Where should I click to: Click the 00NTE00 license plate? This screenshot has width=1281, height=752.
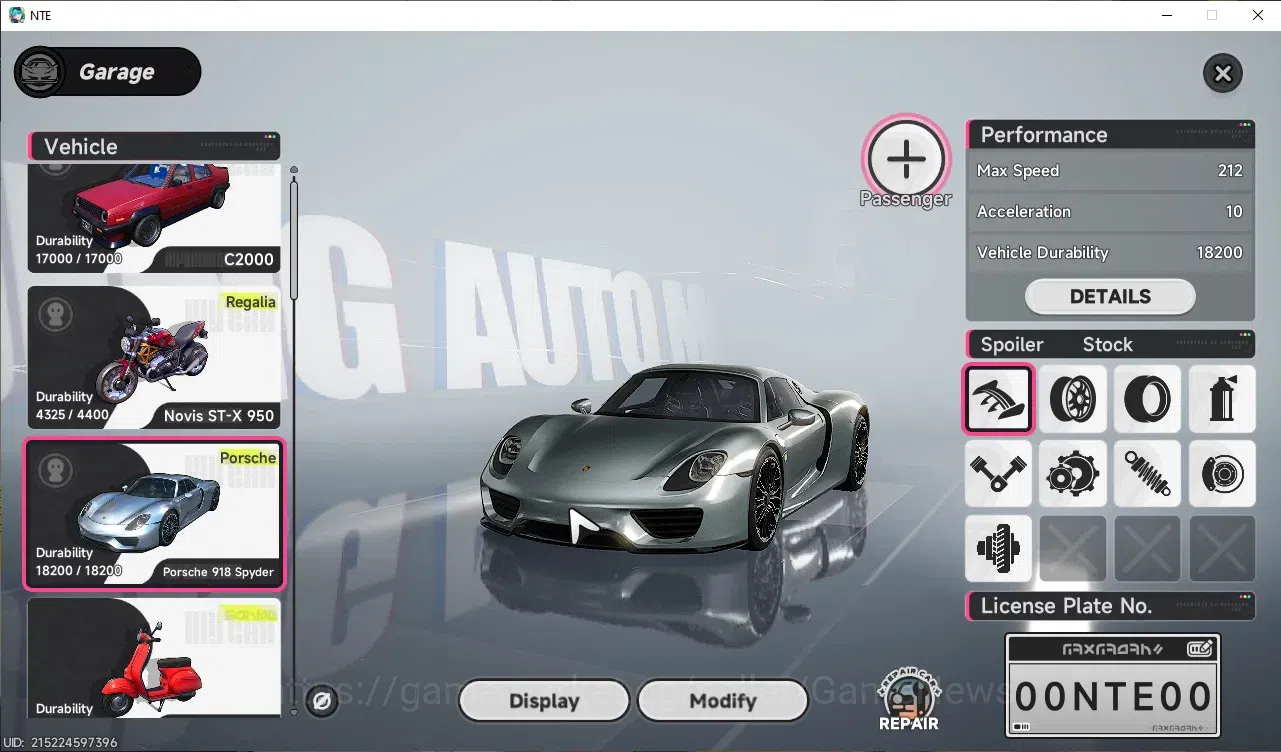(1112, 696)
